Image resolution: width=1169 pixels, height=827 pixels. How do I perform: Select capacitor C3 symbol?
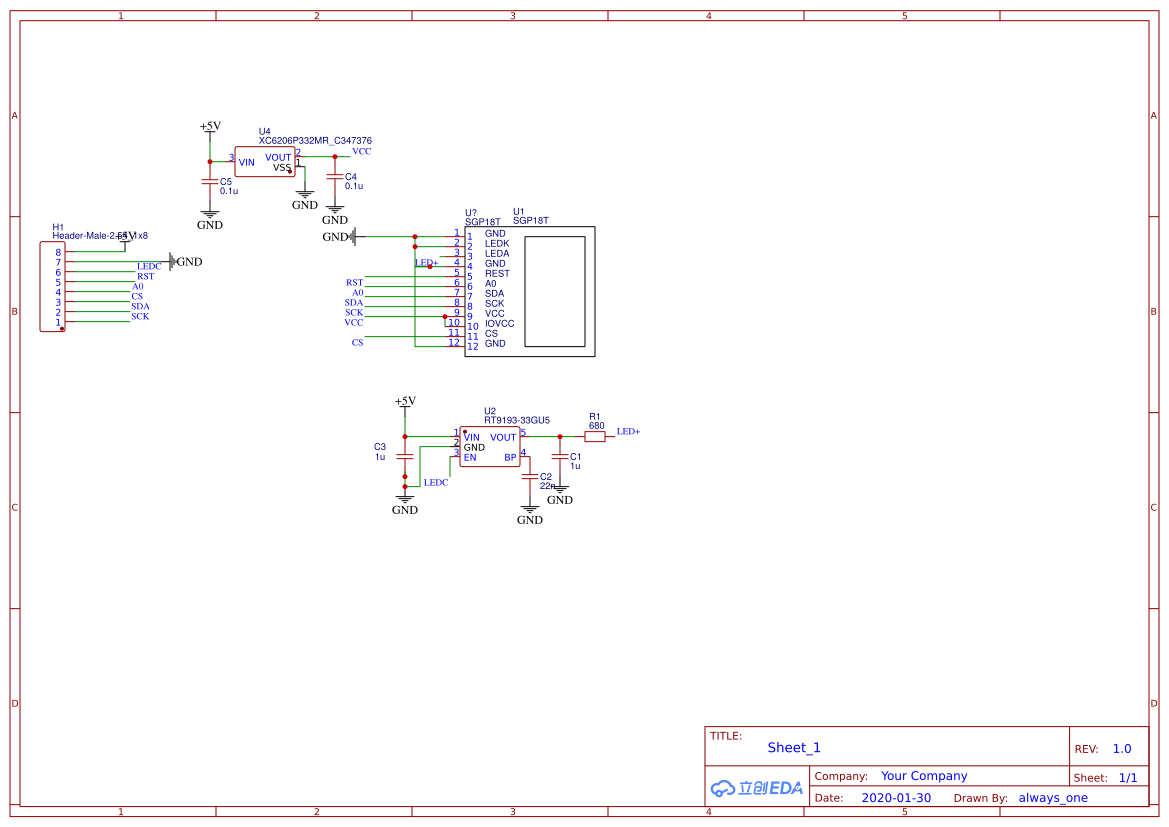(x=405, y=455)
